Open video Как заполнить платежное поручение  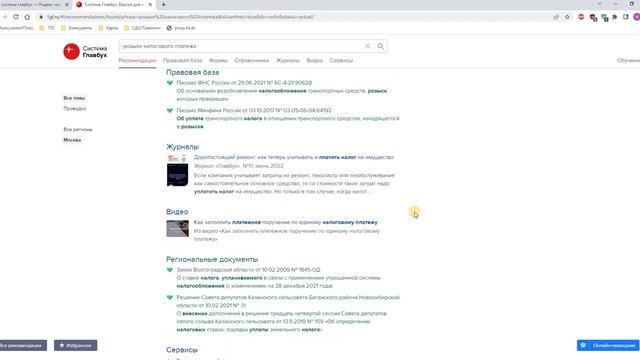[x=286, y=222]
